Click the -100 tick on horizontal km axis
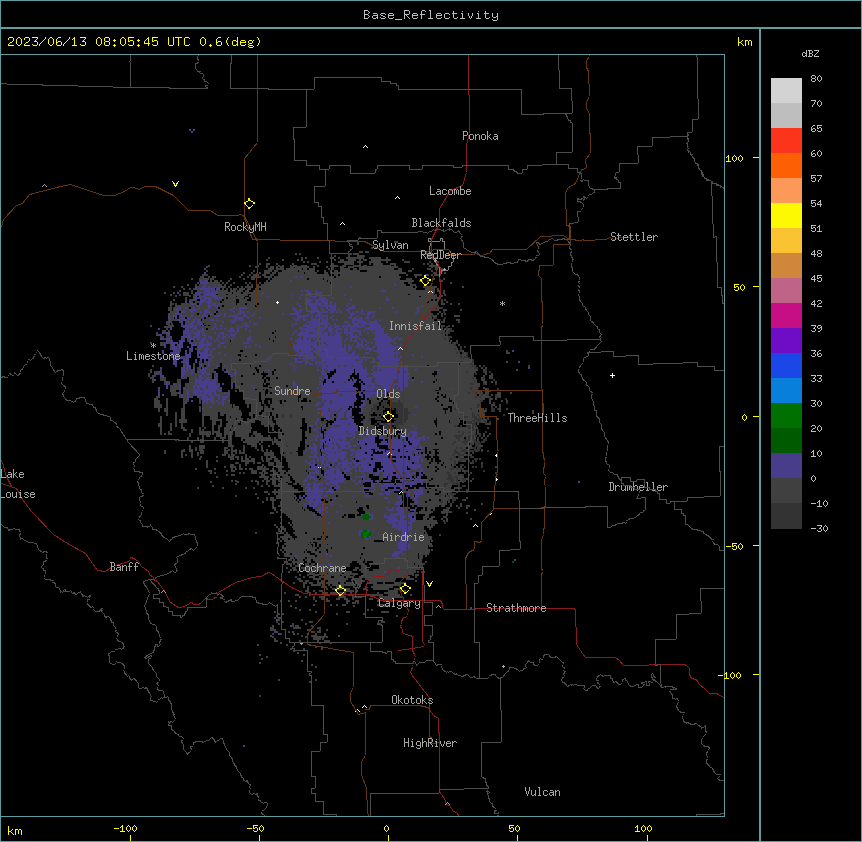The image size is (862, 842). (125, 828)
